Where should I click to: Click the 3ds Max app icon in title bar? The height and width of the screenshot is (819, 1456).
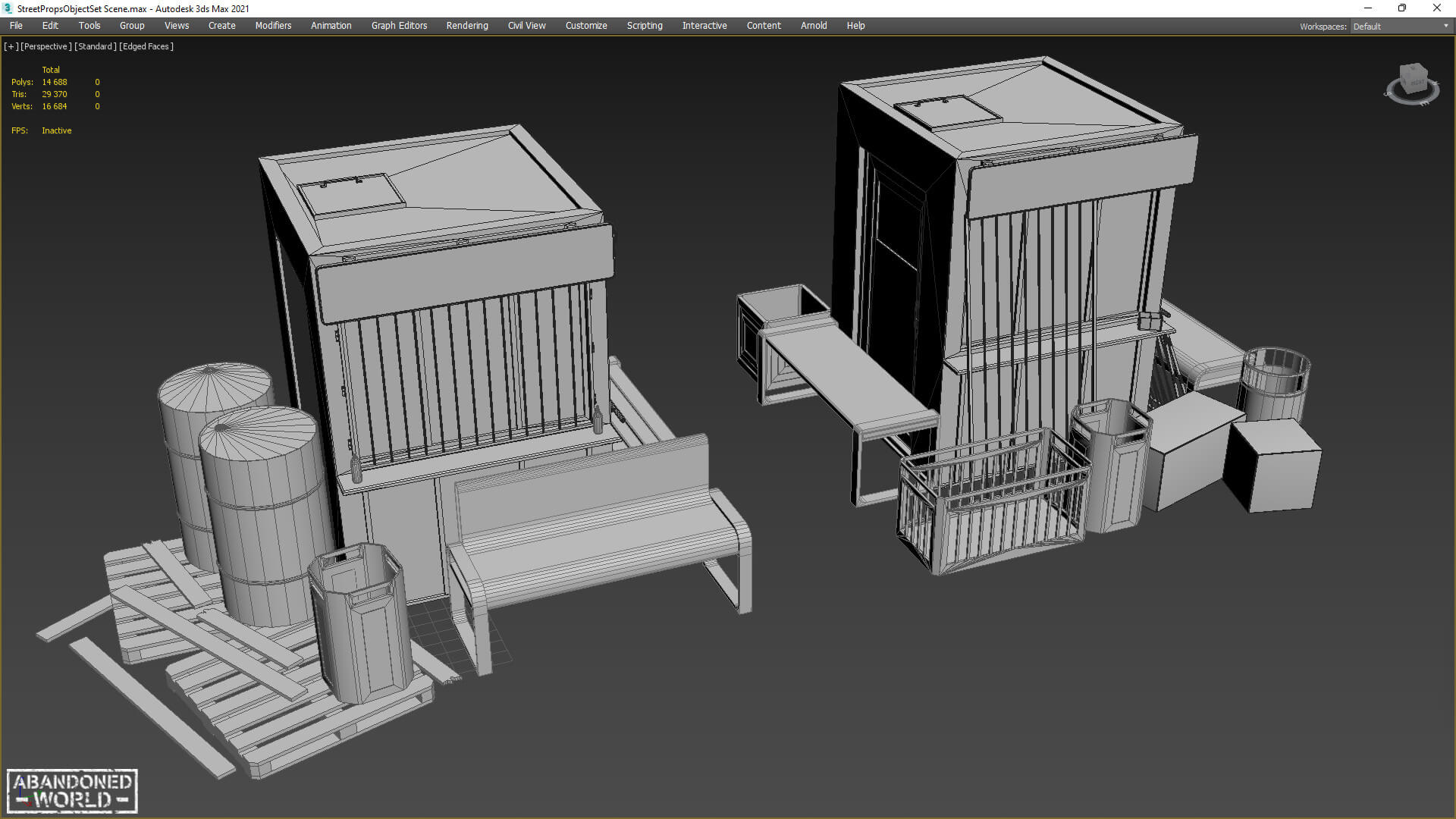click(x=8, y=8)
